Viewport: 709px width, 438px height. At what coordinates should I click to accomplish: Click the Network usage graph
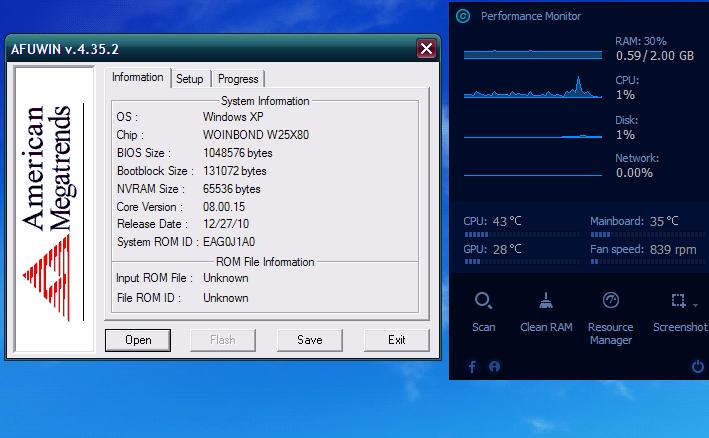point(533,174)
